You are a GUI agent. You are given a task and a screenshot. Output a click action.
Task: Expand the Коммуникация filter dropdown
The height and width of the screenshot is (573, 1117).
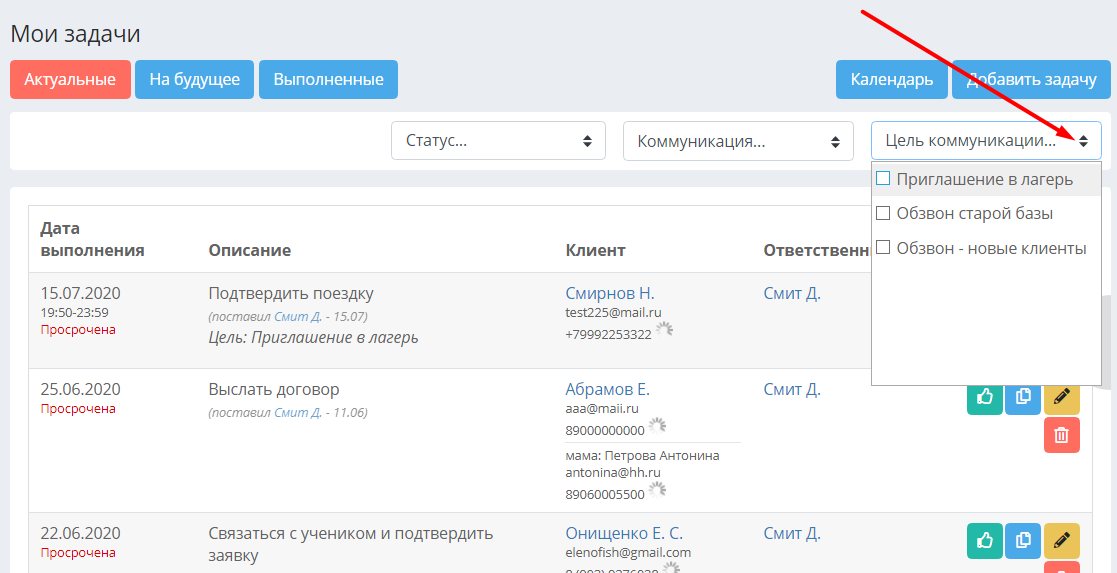click(738, 140)
